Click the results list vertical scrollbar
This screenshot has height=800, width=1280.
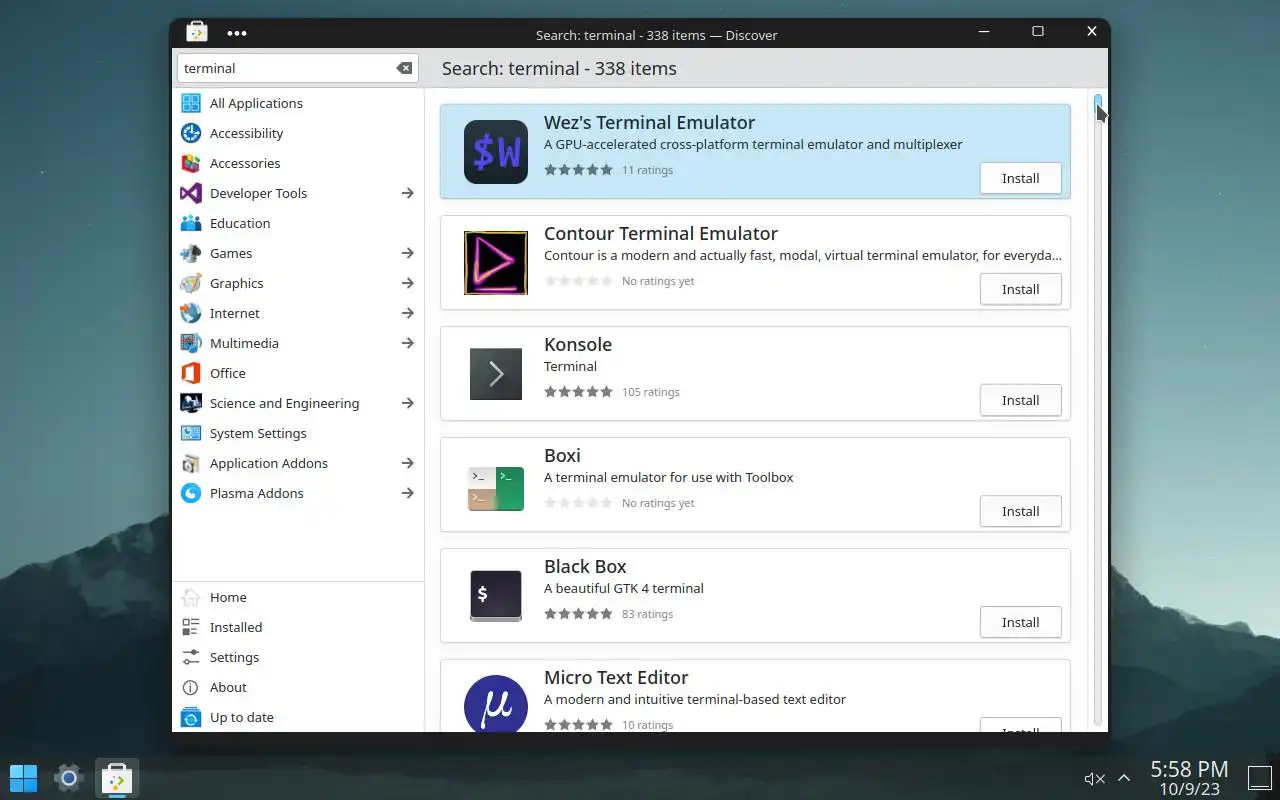pyautogui.click(x=1098, y=410)
